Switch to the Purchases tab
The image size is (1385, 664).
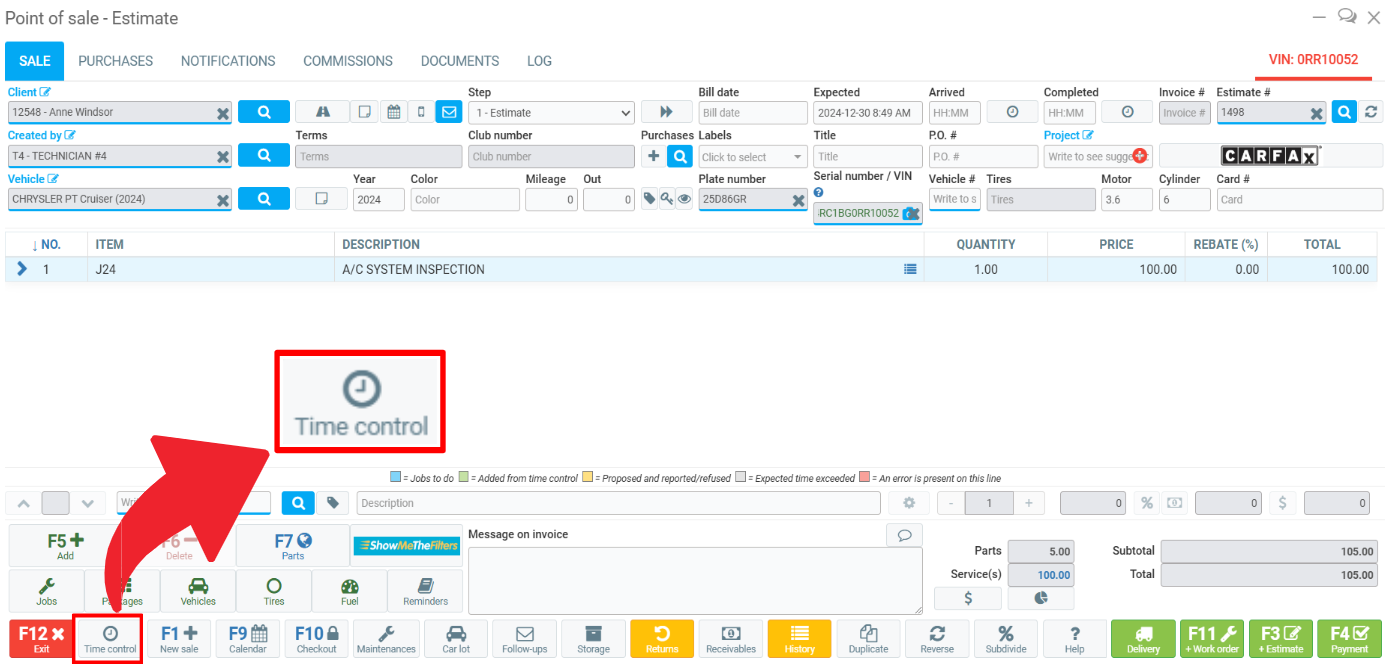coord(116,61)
